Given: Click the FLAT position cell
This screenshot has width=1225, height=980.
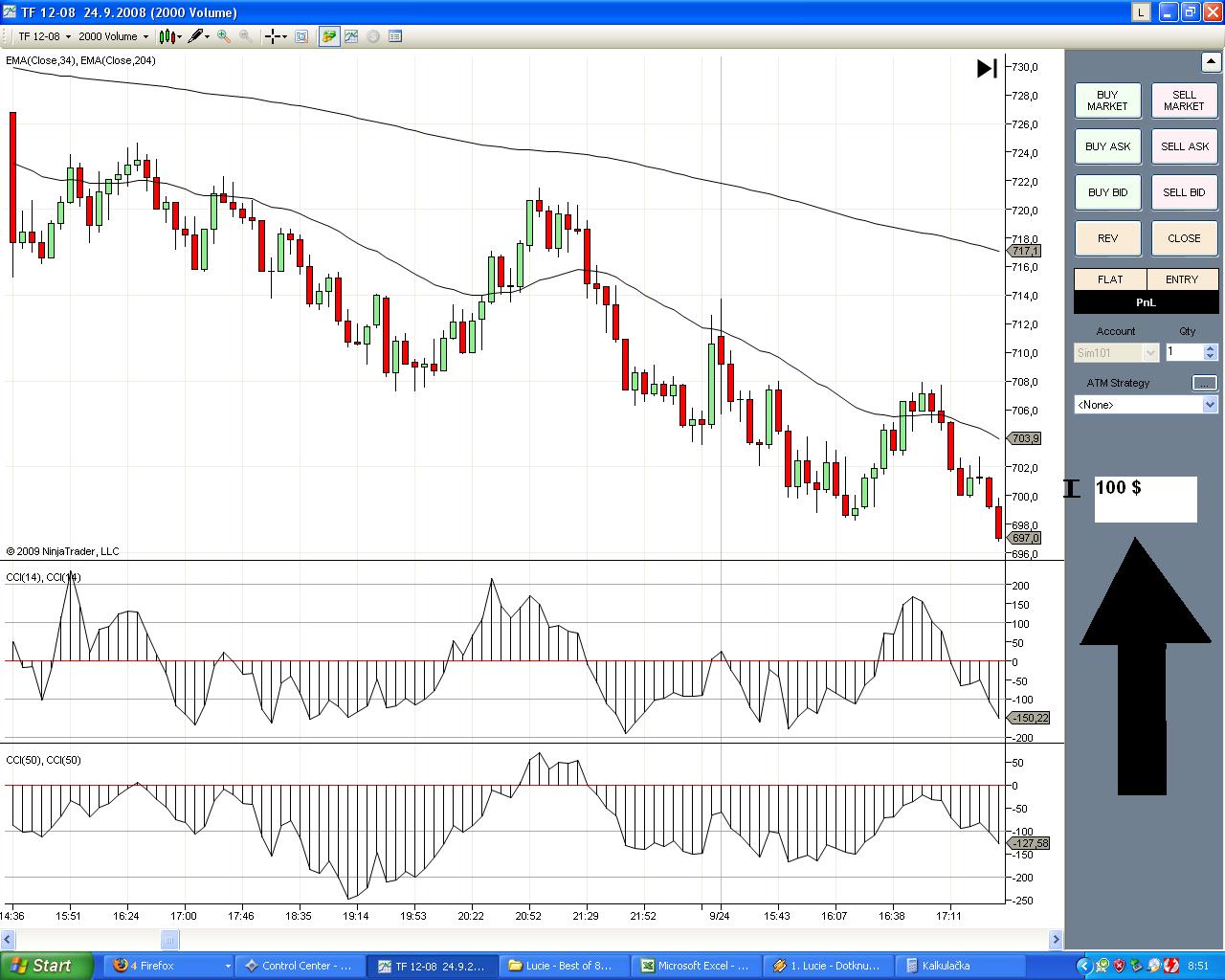Looking at the screenshot, I should tap(1110, 279).
